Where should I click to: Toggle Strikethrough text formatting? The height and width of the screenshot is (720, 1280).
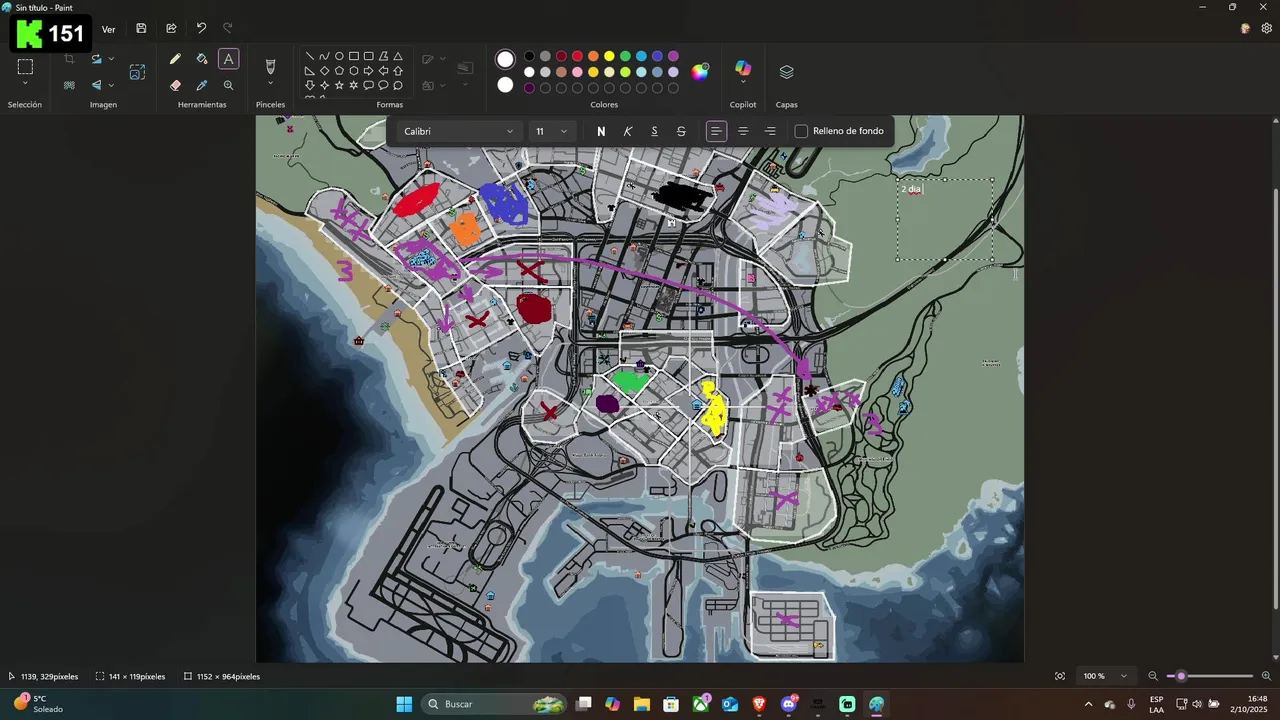[681, 131]
